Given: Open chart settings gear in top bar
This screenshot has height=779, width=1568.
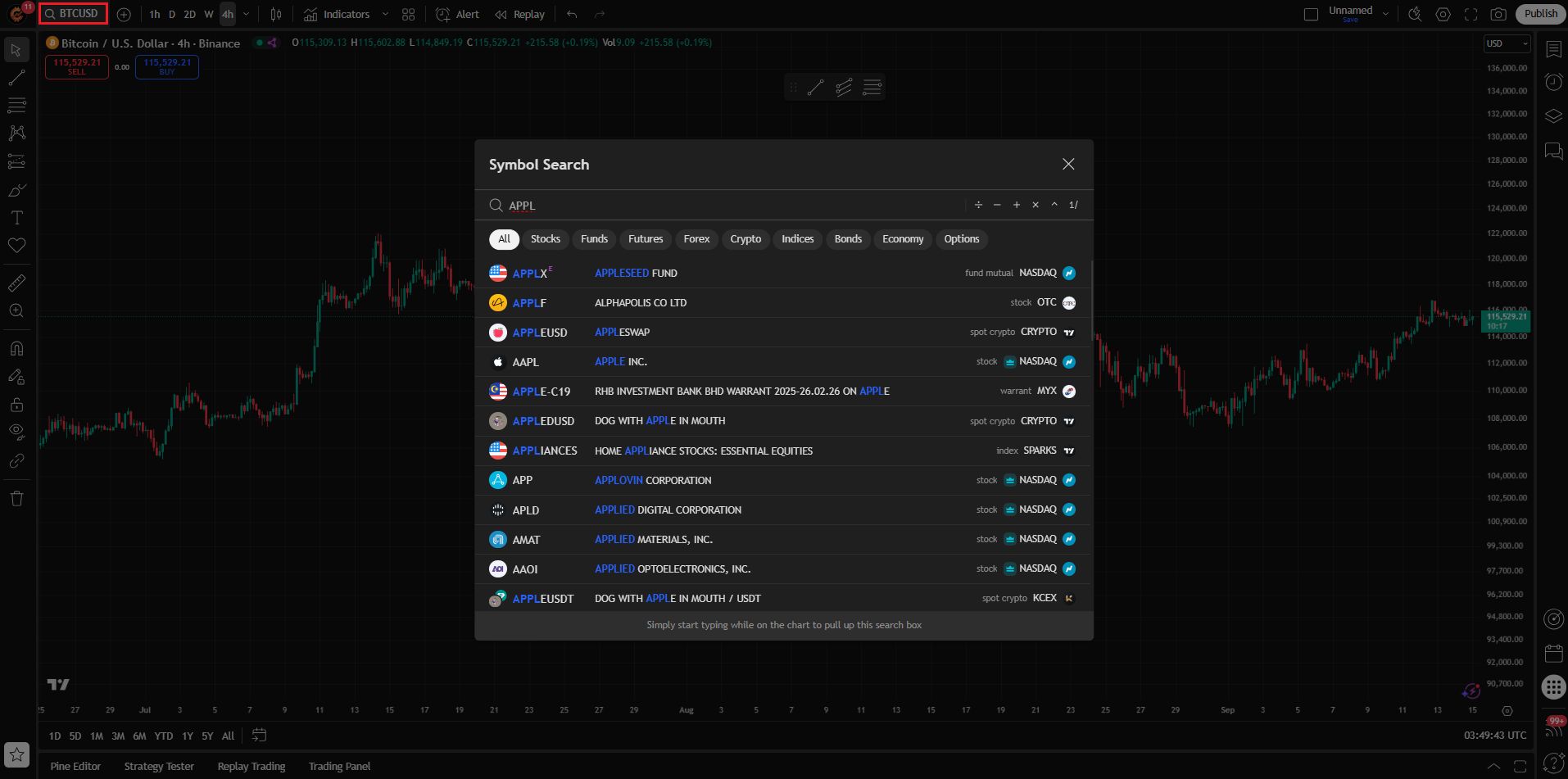Looking at the screenshot, I should pyautogui.click(x=1443, y=15).
